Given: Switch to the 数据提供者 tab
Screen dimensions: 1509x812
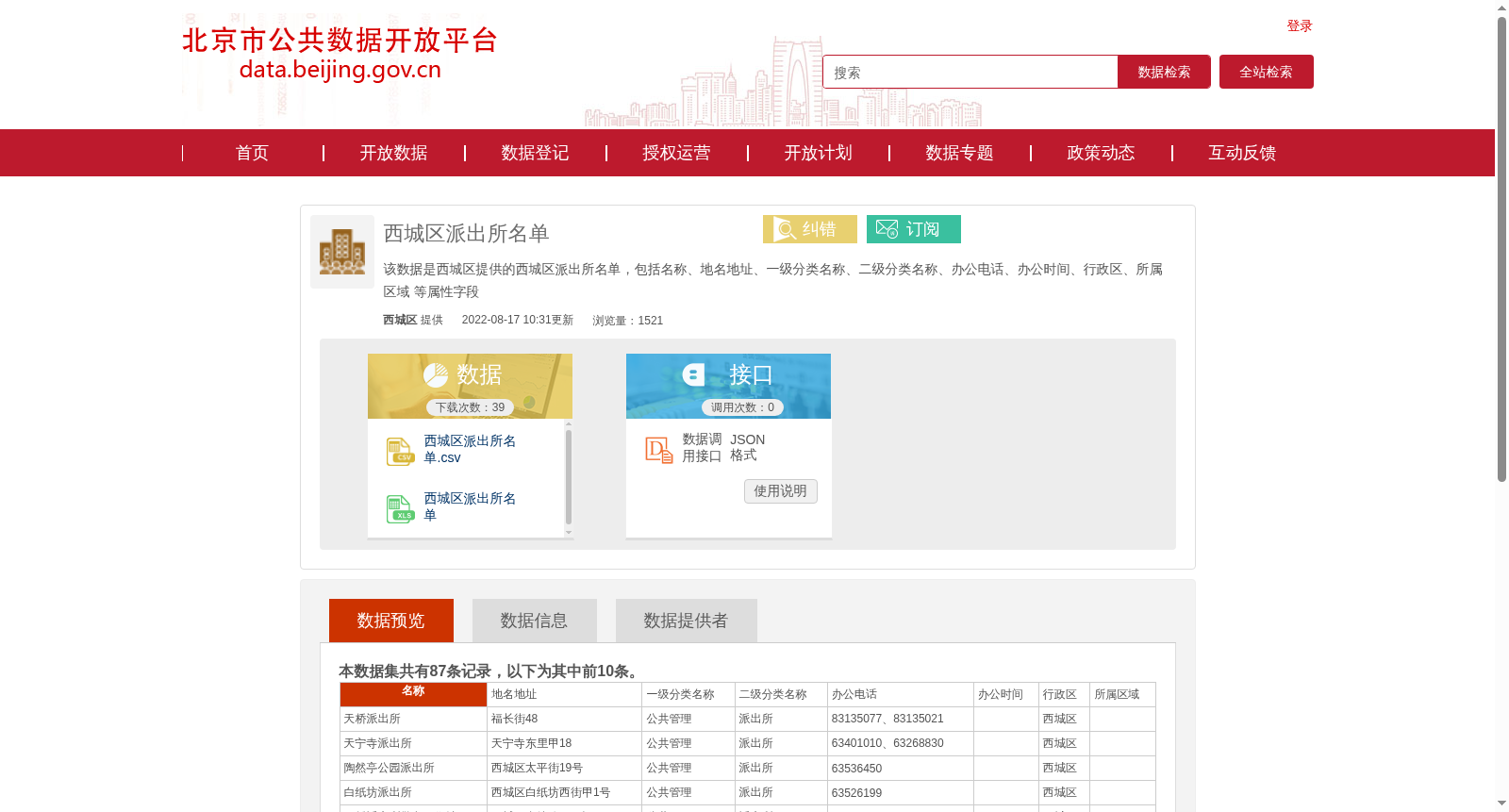Looking at the screenshot, I should tap(687, 621).
